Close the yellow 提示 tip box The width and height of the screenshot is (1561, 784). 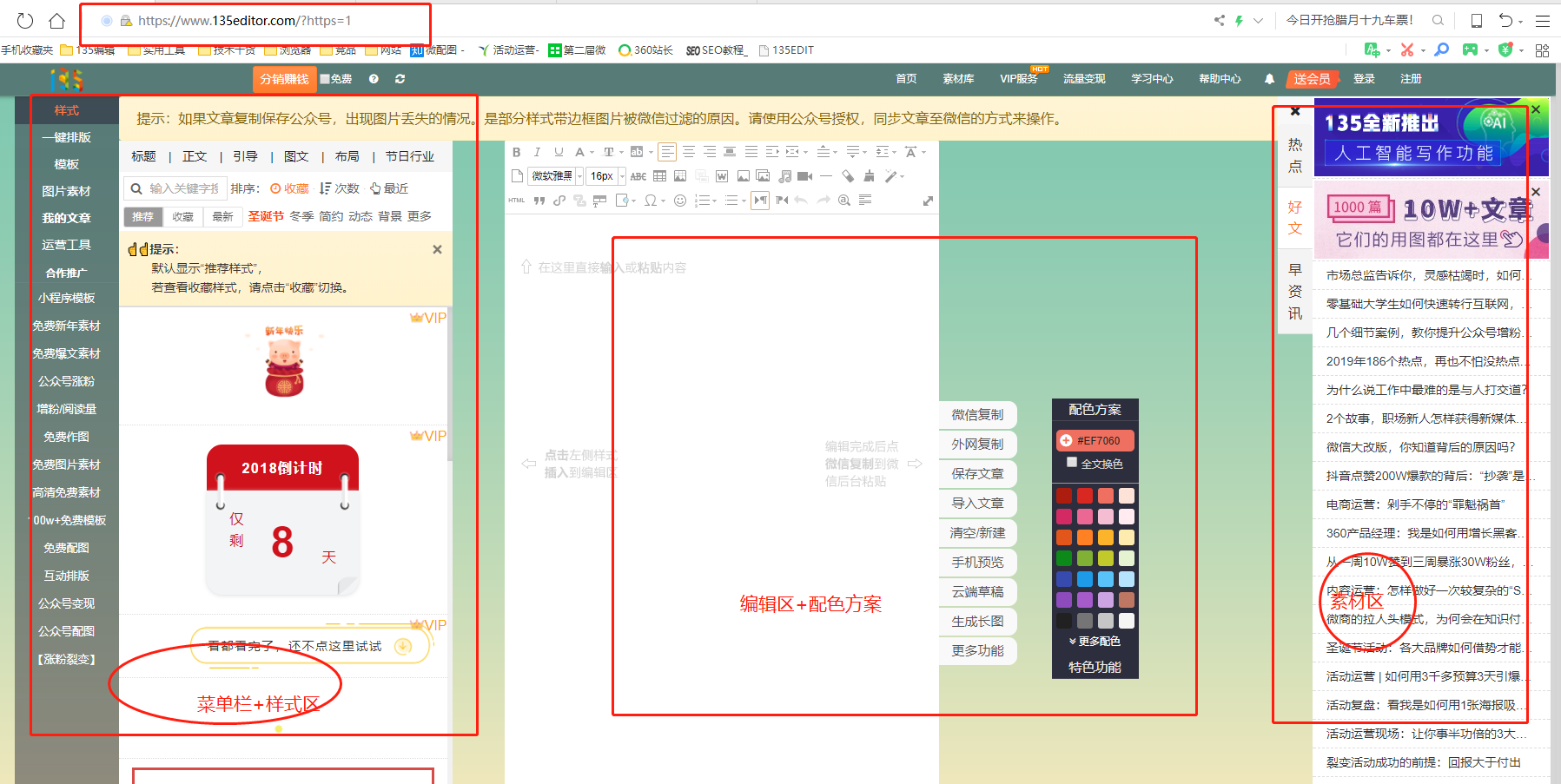point(437,249)
